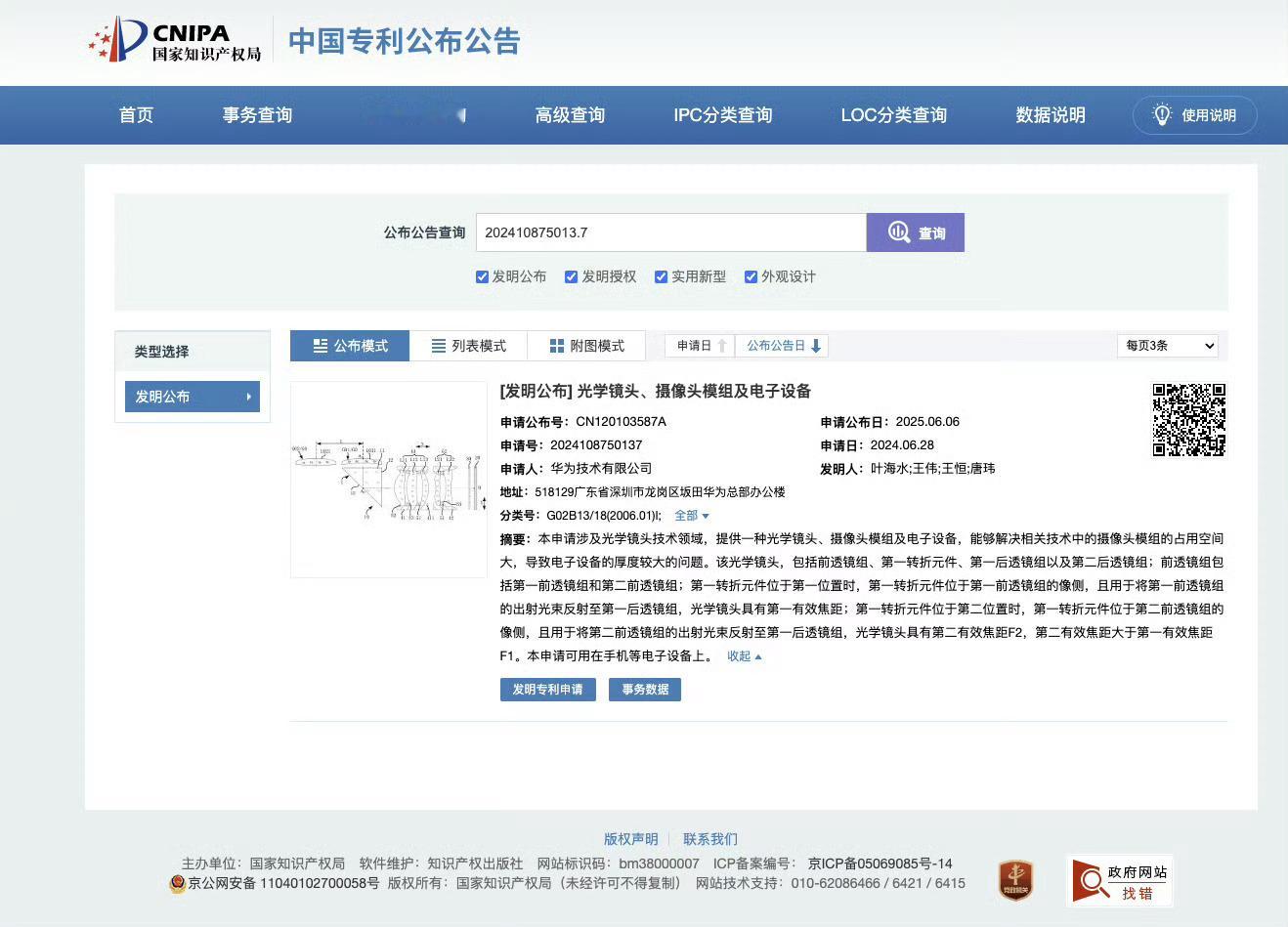This screenshot has height=927, width=1288.
Task: Toggle 发明公布 checkbox
Action: pos(482,276)
